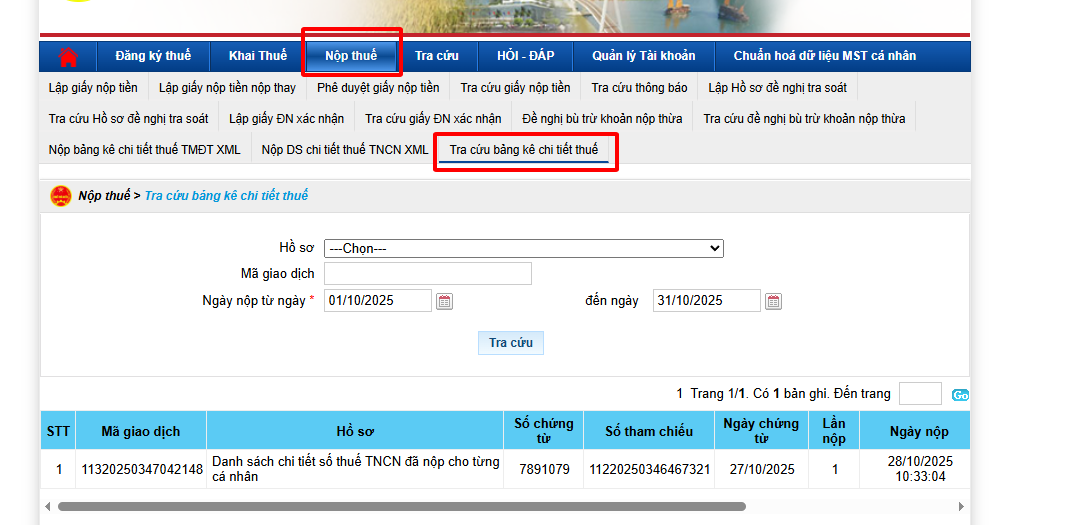Image resolution: width=1080 pixels, height=525 pixels.
Task: Click the Tra cứu search button
Action: coord(510,343)
